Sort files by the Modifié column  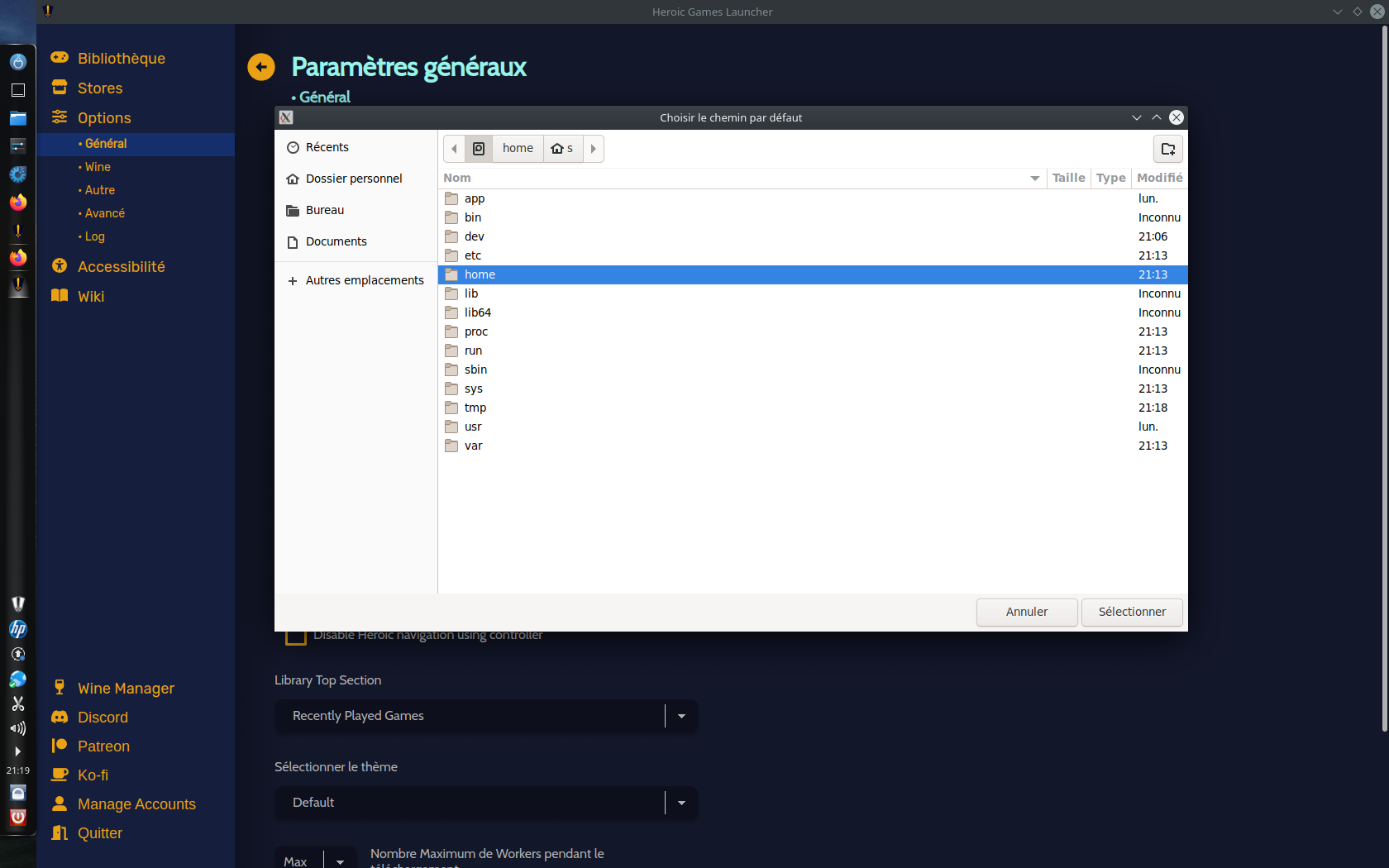tap(1160, 178)
